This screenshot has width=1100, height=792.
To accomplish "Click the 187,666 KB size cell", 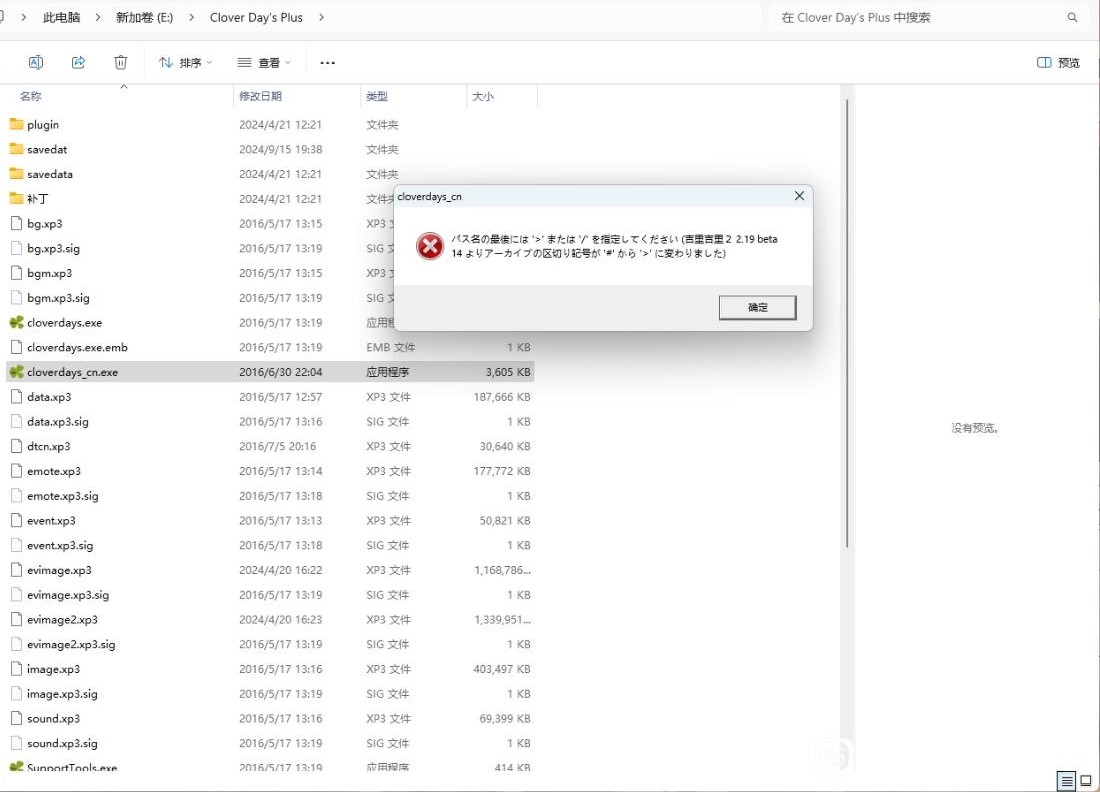I will [502, 396].
